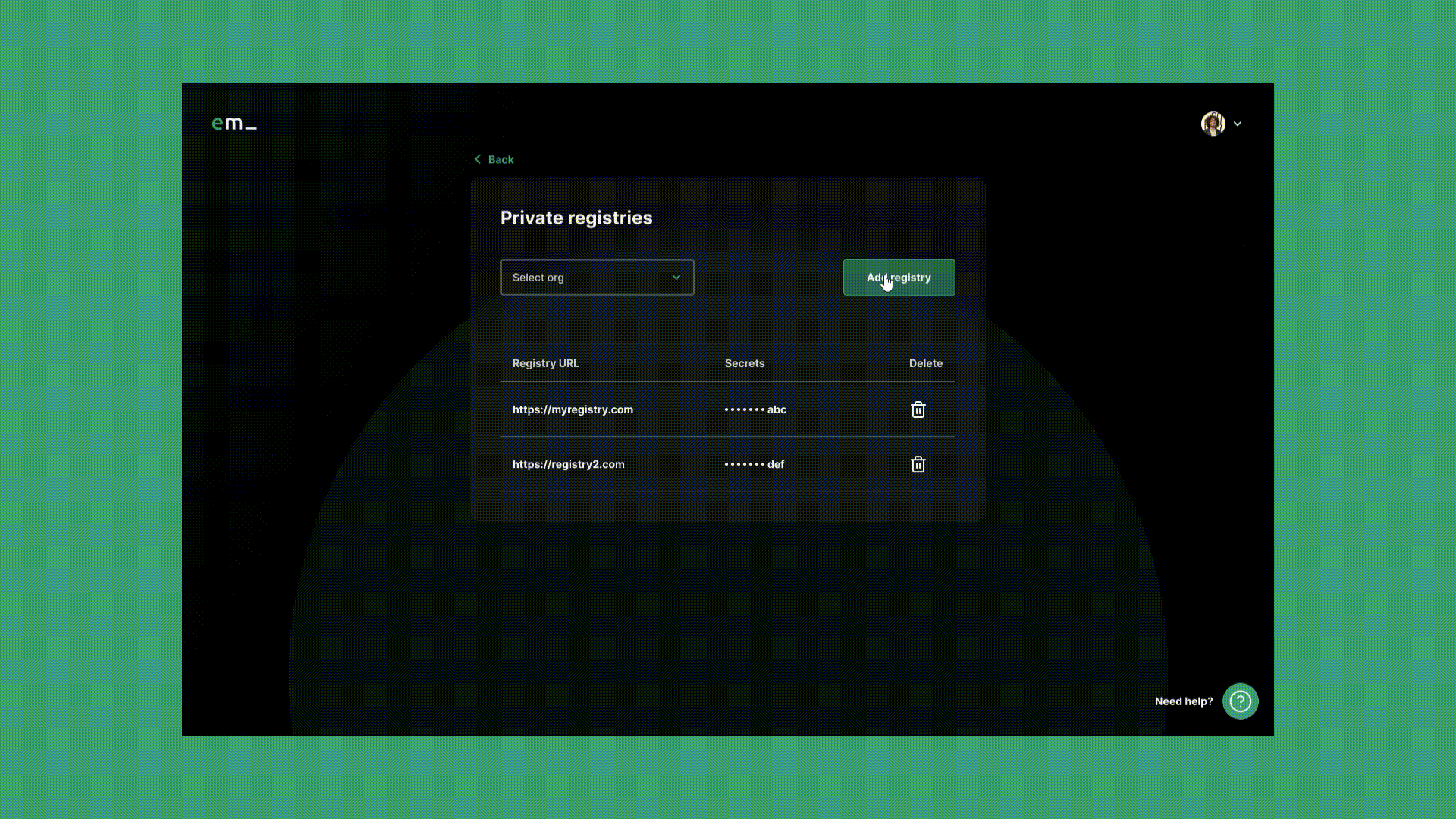Delete the myregistry.com registry via trash icon
This screenshot has width=1456, height=819.
coord(918,409)
